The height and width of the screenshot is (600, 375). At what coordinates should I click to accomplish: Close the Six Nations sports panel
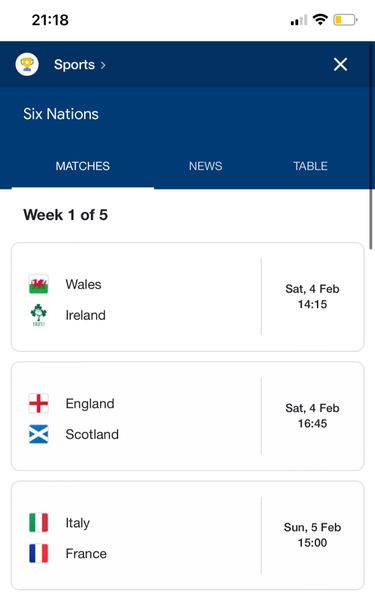[340, 64]
